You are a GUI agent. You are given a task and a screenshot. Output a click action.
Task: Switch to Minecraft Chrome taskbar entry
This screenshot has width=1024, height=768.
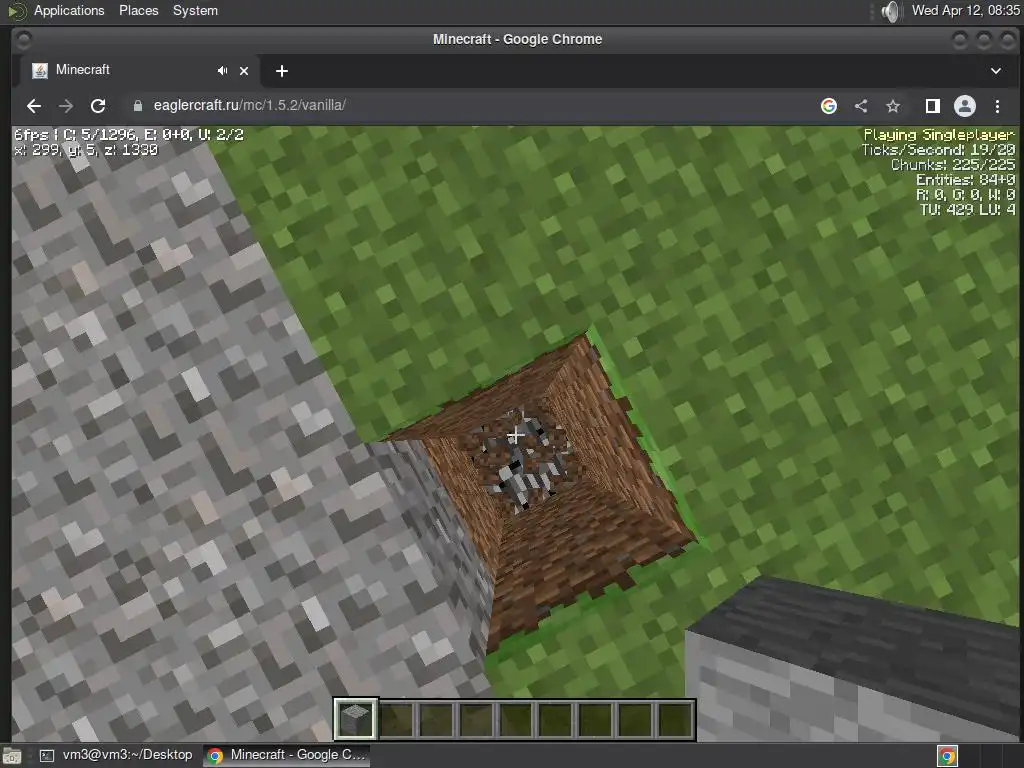pyautogui.click(x=286, y=755)
